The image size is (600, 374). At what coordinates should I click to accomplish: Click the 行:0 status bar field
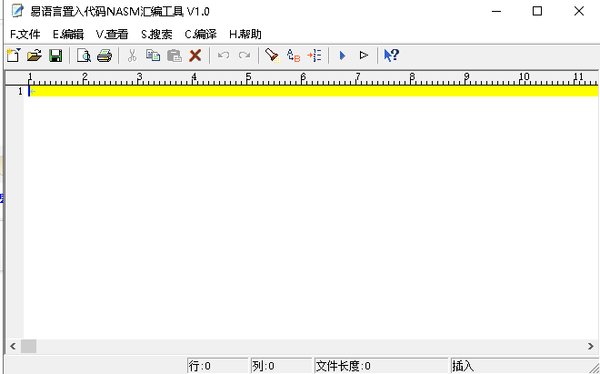click(218, 366)
